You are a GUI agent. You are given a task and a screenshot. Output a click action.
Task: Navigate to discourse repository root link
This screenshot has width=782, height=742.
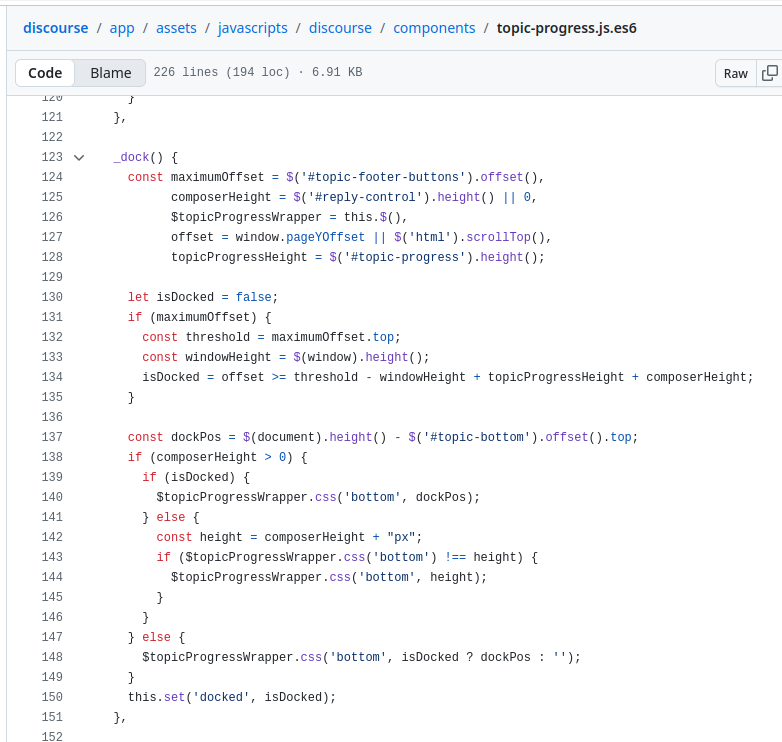click(x=55, y=28)
